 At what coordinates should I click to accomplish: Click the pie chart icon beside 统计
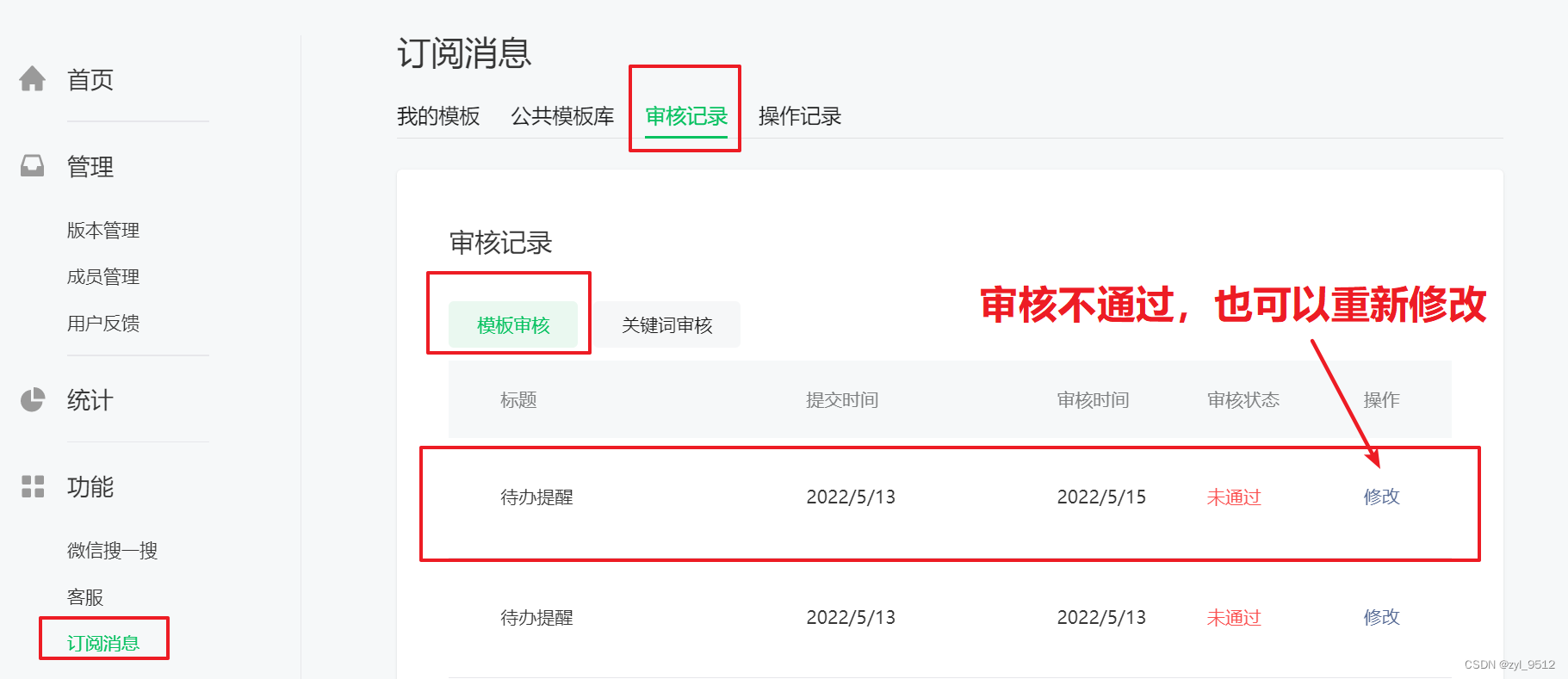(x=33, y=400)
